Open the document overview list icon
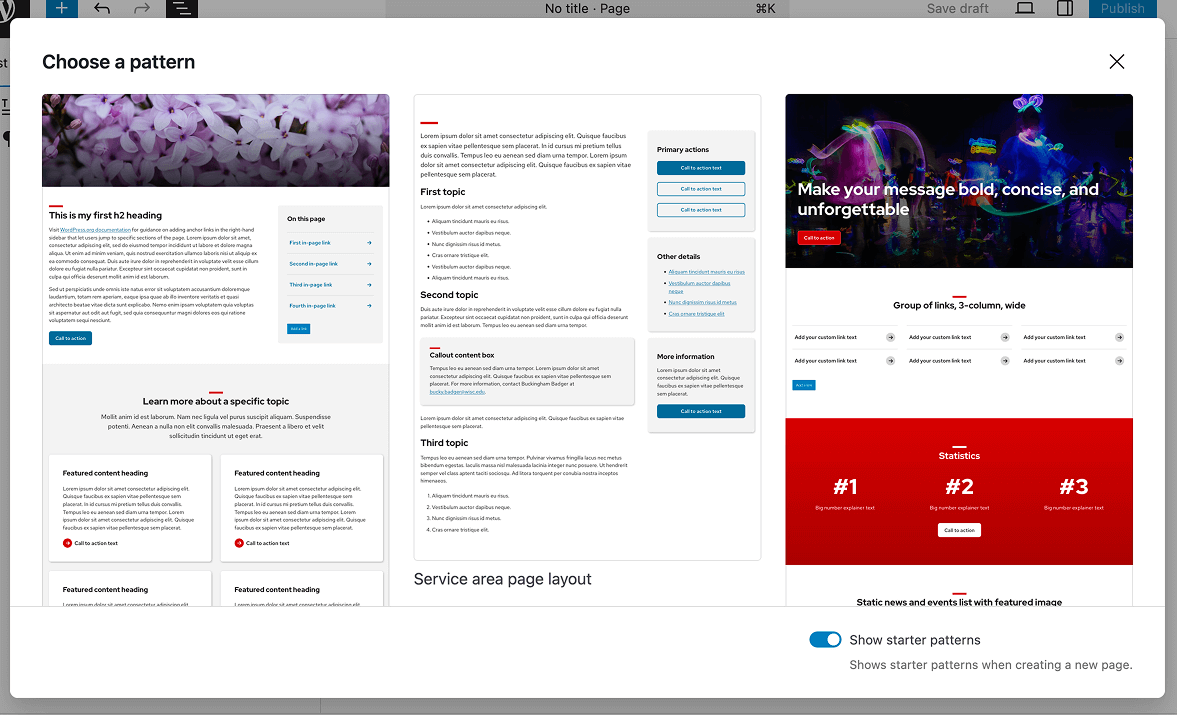Image resolution: width=1177 pixels, height=715 pixels. pyautogui.click(x=181, y=8)
